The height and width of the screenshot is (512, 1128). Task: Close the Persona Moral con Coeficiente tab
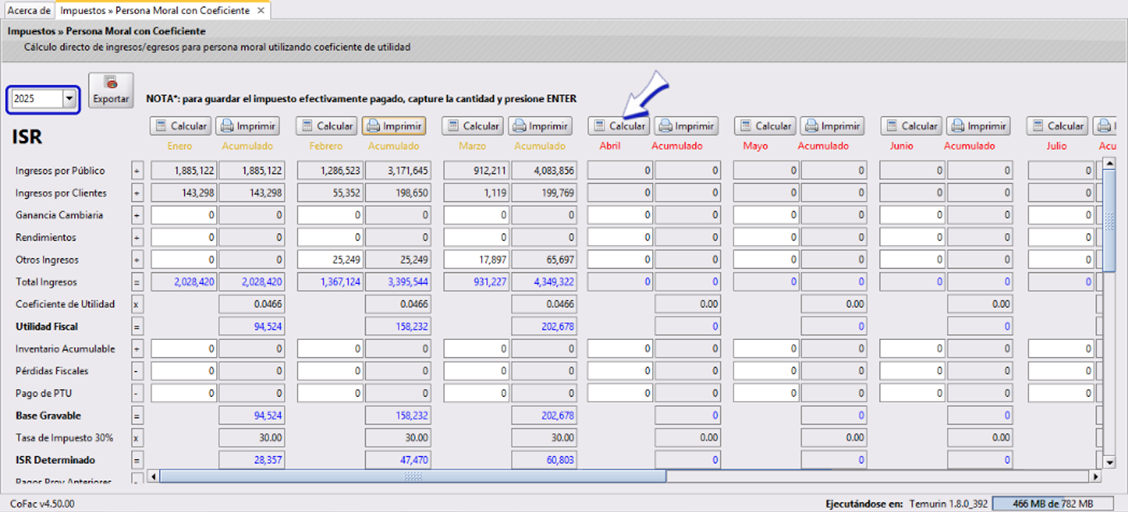click(x=261, y=10)
